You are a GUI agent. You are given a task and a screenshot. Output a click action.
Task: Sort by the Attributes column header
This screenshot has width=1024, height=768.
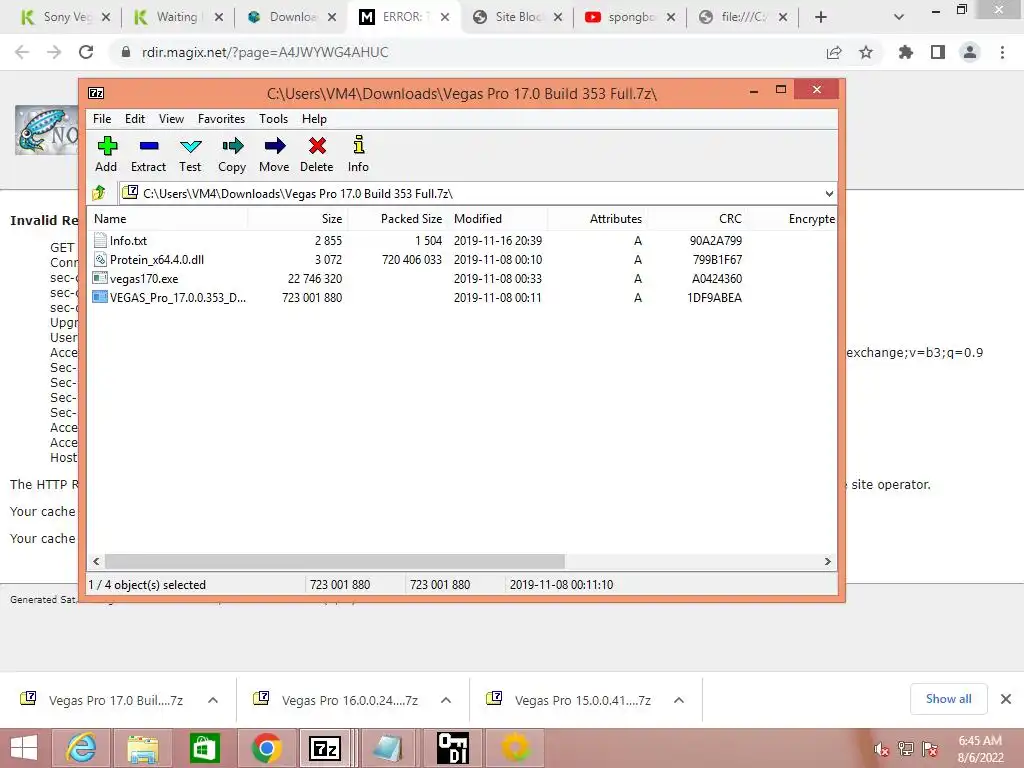click(x=598, y=219)
